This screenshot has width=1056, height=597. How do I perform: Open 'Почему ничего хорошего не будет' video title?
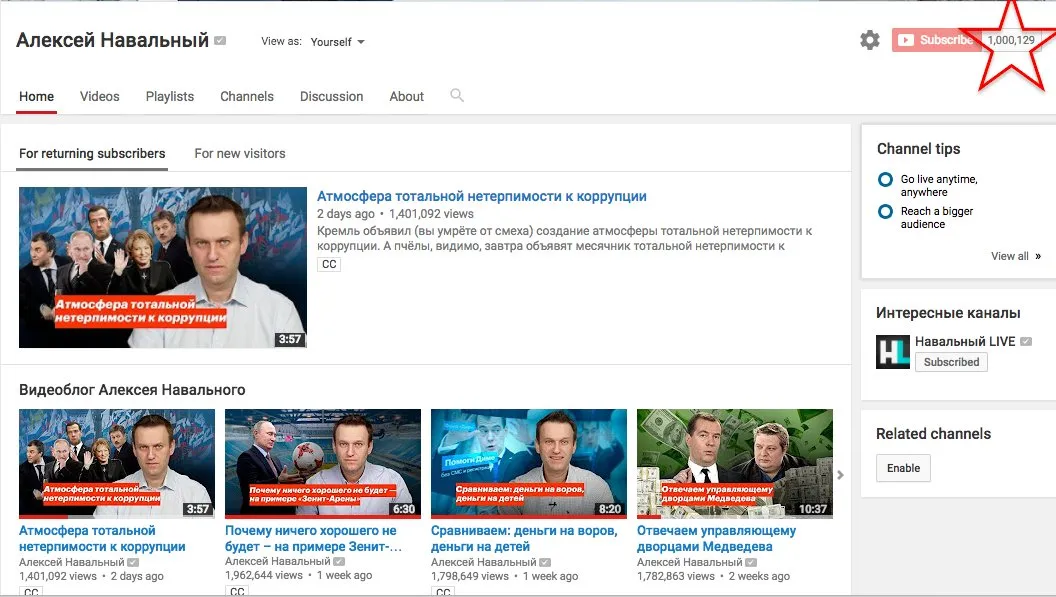pos(313,538)
